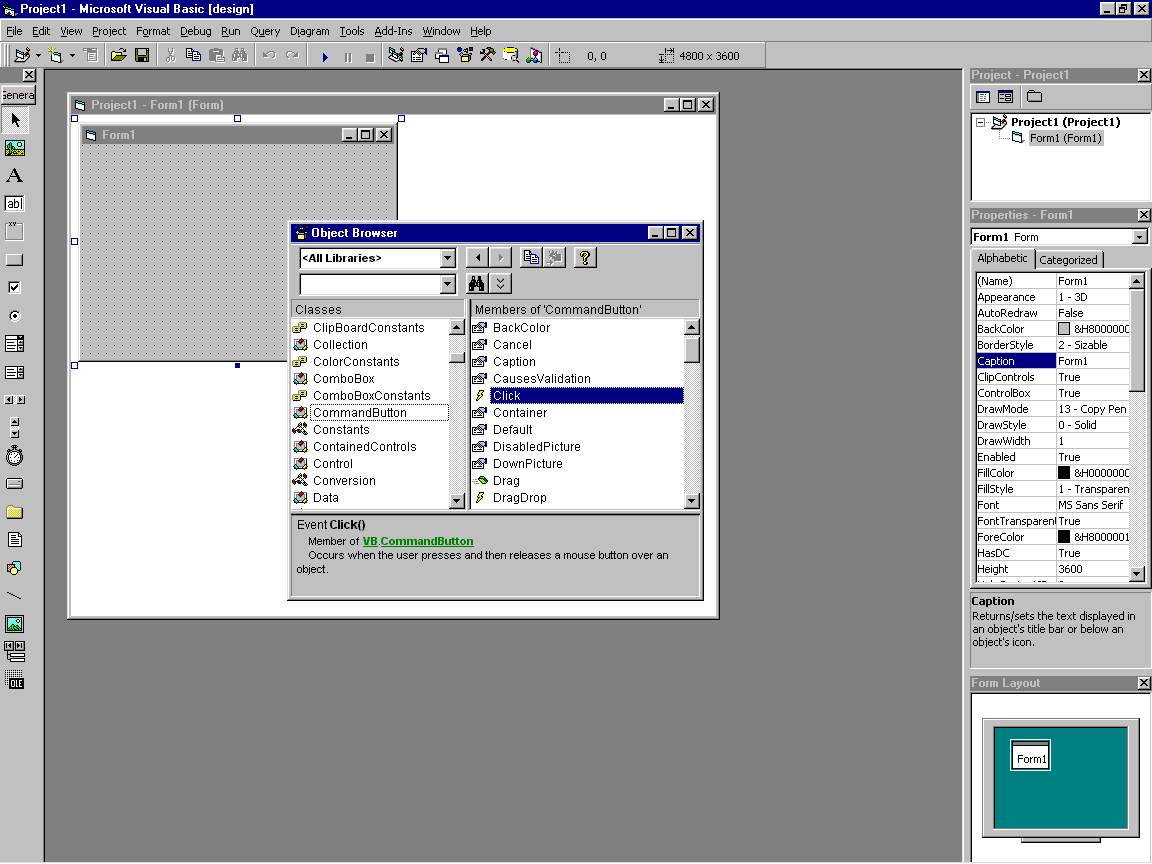Select the Timer tool in toolbox
This screenshot has height=864, width=1152.
click(15, 456)
